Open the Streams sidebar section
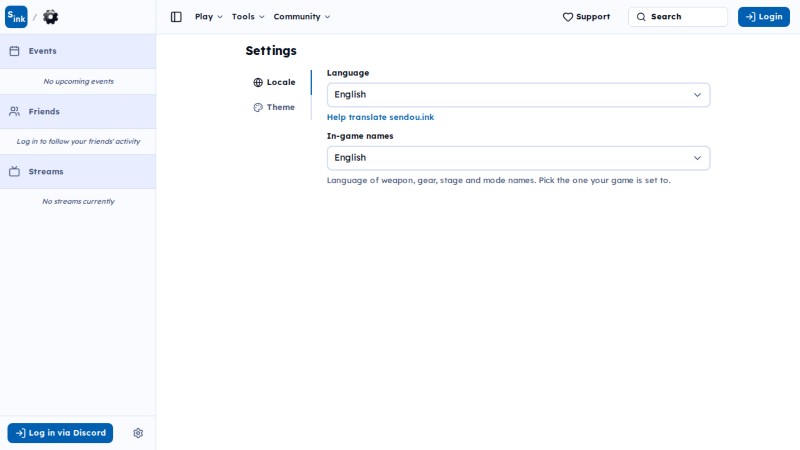The height and width of the screenshot is (450, 800). pos(78,171)
